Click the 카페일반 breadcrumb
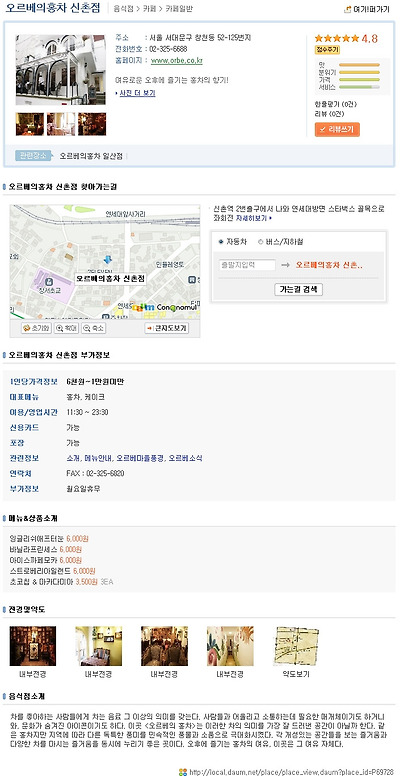 tap(179, 9)
